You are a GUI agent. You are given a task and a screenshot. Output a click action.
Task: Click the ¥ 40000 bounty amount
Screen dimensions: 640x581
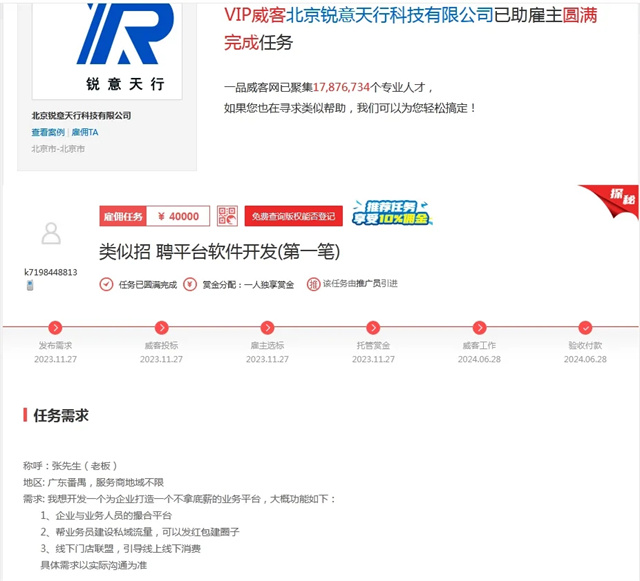(178, 216)
